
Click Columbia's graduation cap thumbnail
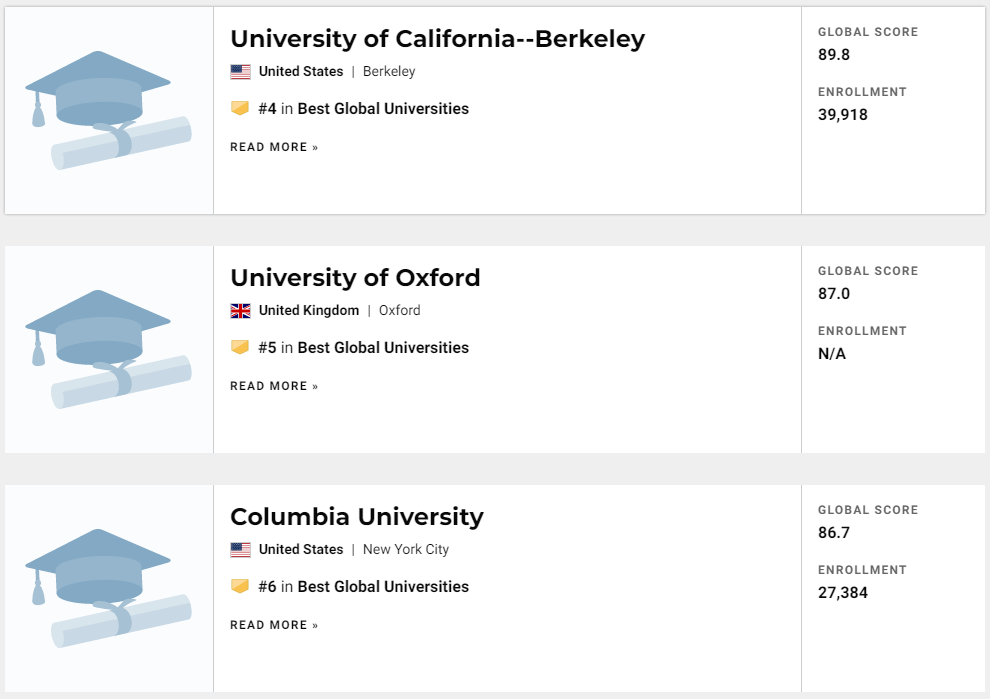click(x=108, y=588)
